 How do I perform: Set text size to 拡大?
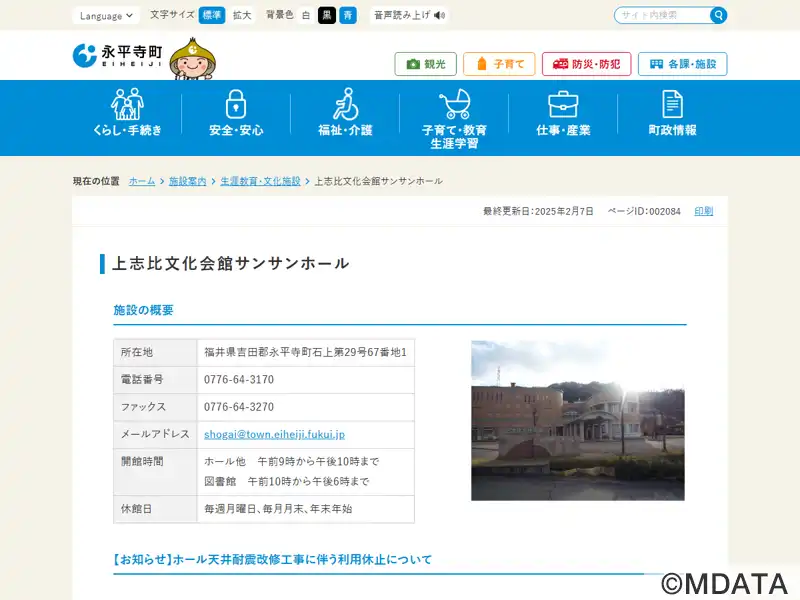click(x=242, y=15)
